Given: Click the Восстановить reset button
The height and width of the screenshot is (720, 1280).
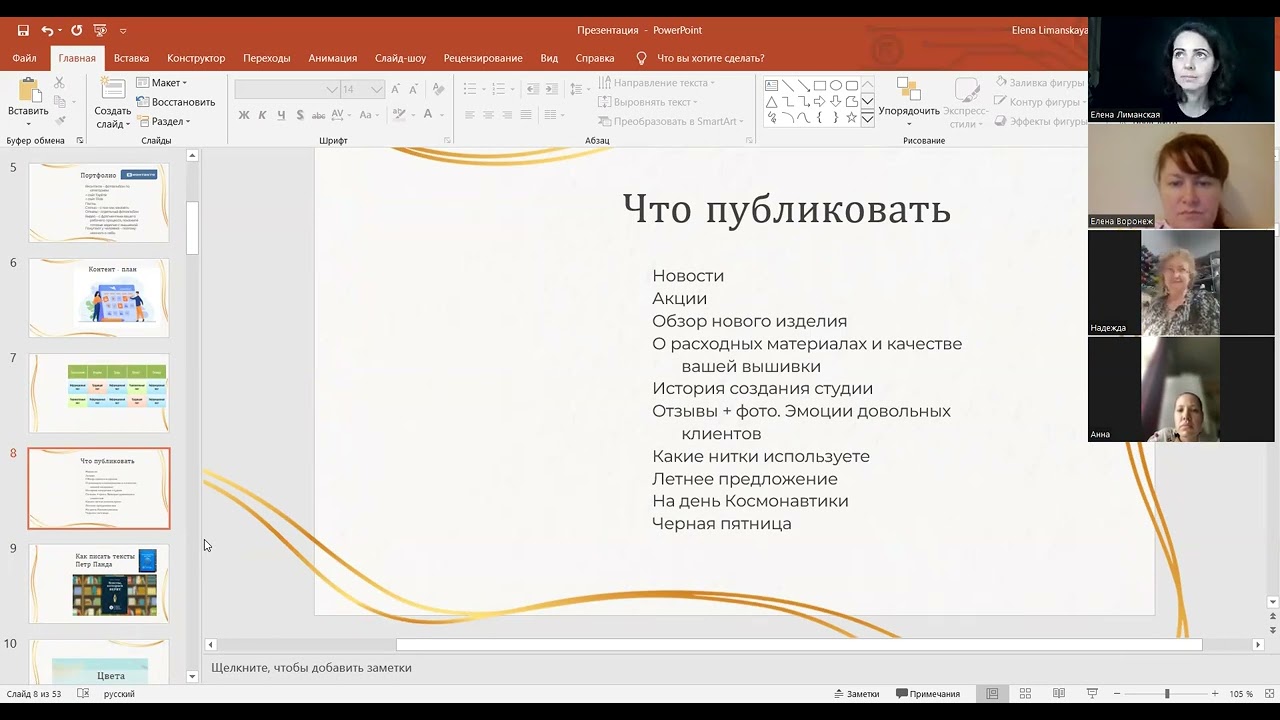Looking at the screenshot, I should coord(176,102).
